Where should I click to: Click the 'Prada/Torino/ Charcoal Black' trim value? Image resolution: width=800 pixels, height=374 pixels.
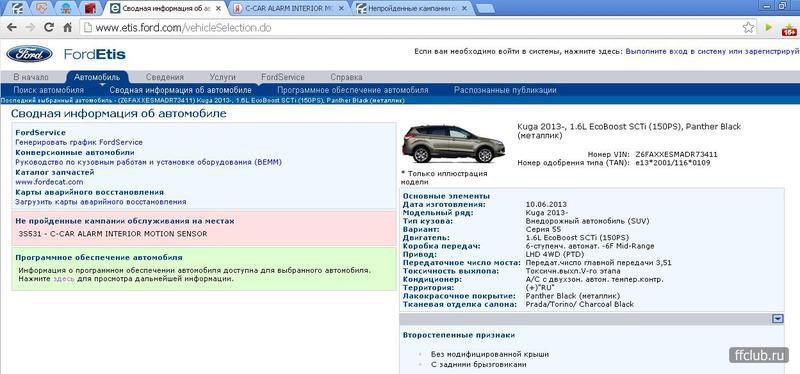coord(580,304)
